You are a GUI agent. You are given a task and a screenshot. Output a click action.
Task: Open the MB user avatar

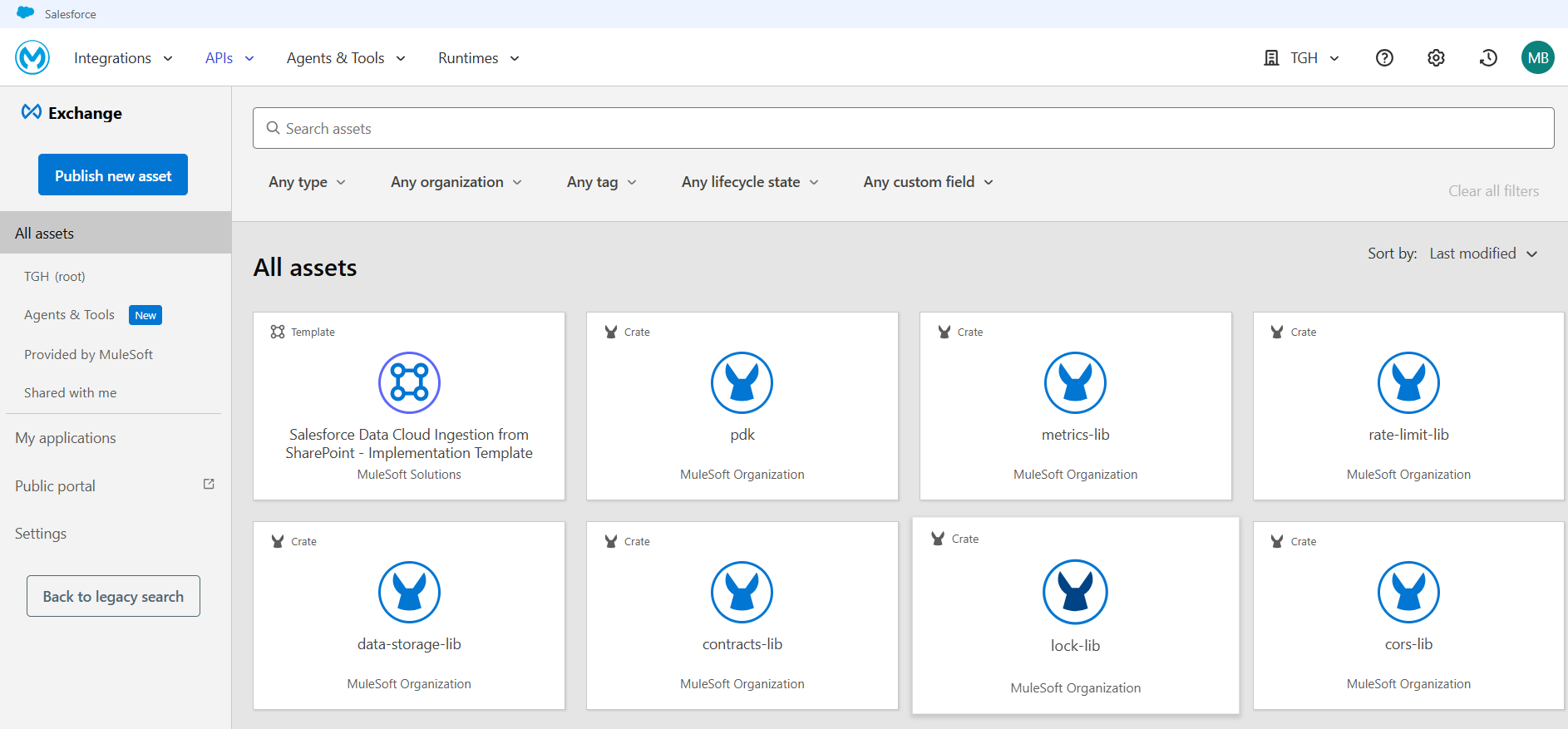click(1537, 57)
